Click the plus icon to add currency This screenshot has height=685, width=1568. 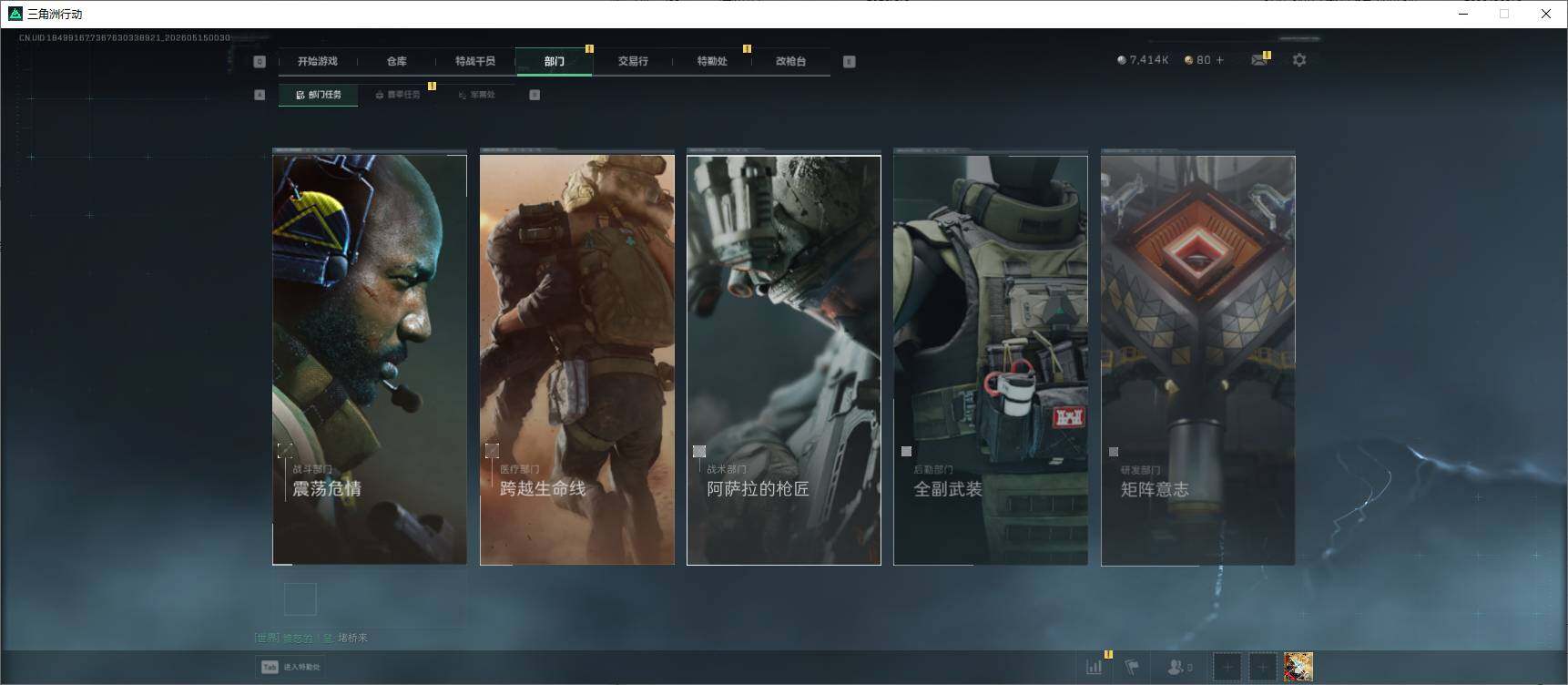coord(1220,60)
